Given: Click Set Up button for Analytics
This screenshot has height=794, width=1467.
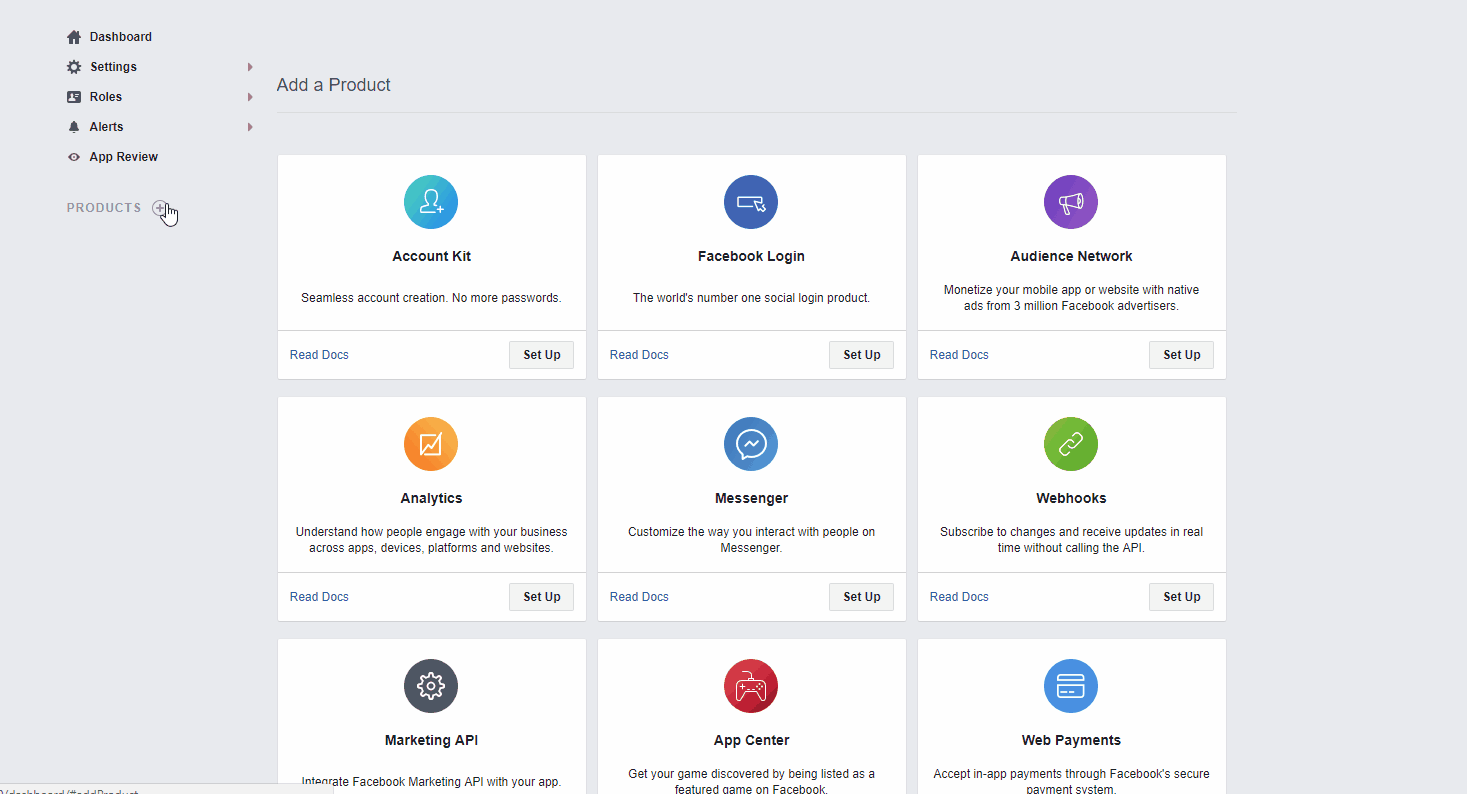Looking at the screenshot, I should [x=541, y=597].
